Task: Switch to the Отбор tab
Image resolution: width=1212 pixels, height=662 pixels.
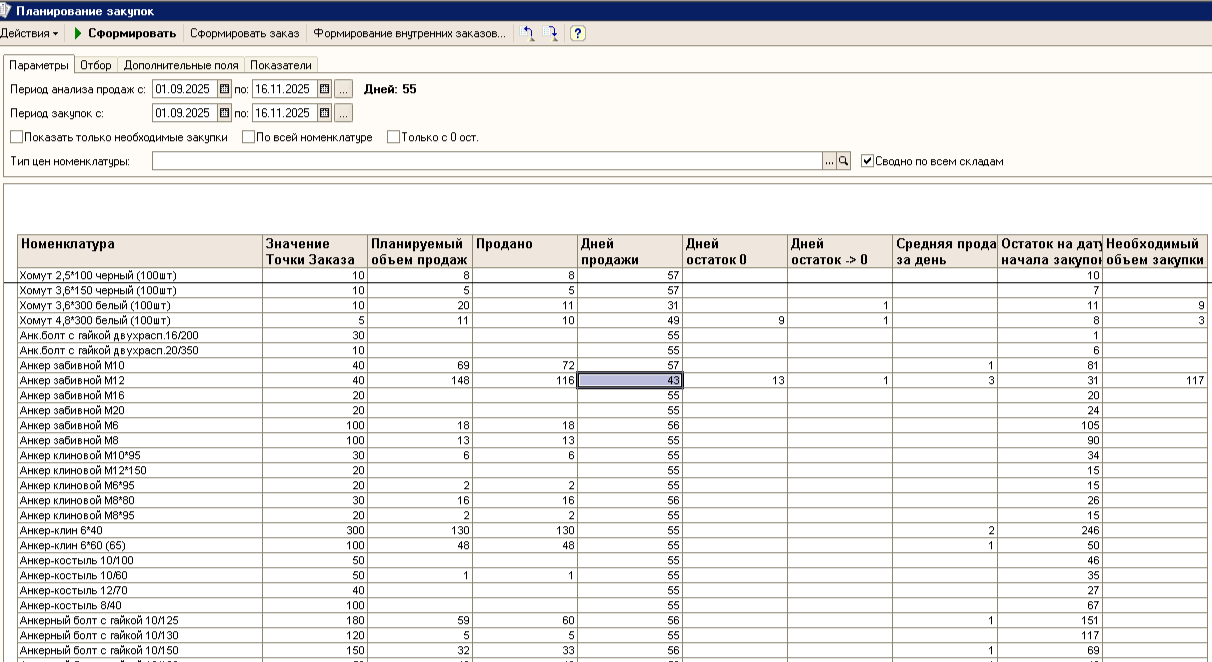Action: tap(96, 65)
